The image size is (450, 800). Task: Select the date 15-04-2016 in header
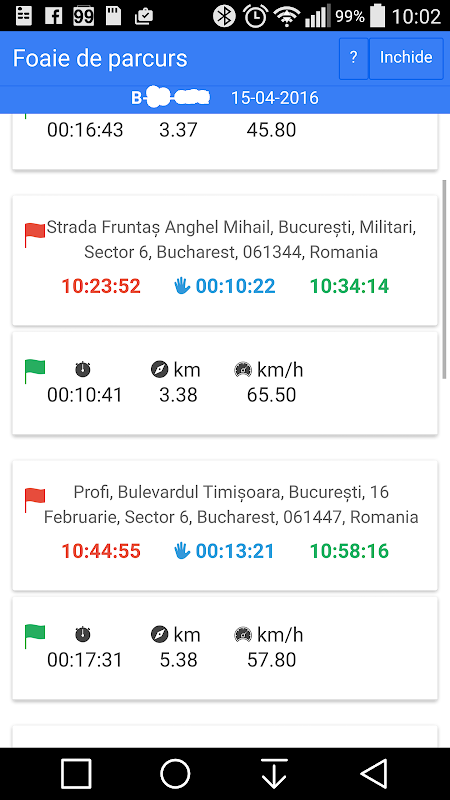(275, 97)
